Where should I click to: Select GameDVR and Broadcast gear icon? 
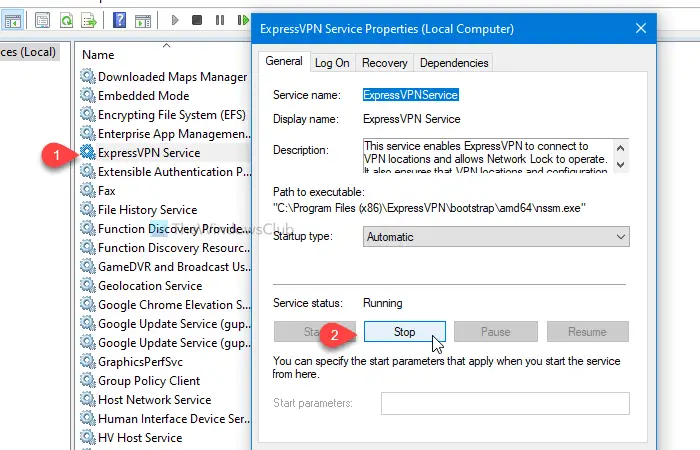tap(88, 266)
